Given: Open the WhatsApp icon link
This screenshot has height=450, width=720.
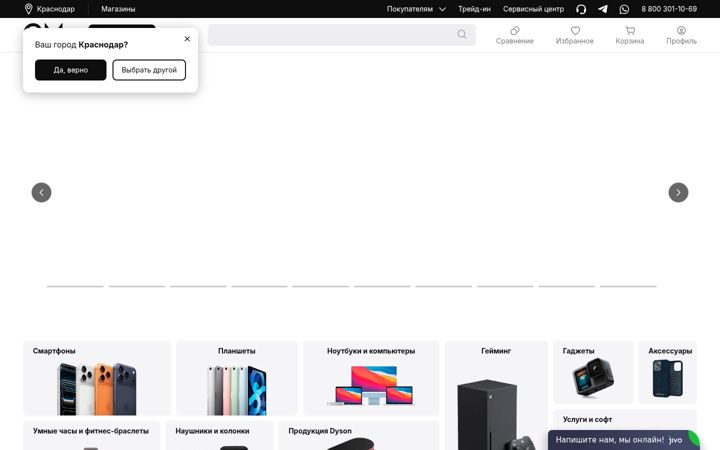Looking at the screenshot, I should point(624,9).
